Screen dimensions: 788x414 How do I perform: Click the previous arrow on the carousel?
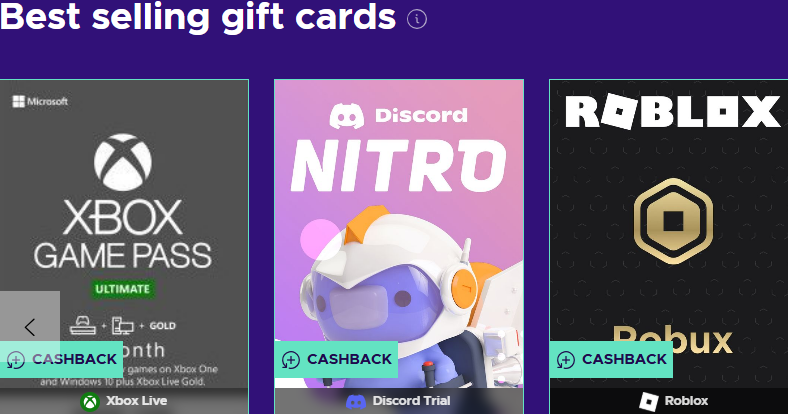tap(30, 327)
